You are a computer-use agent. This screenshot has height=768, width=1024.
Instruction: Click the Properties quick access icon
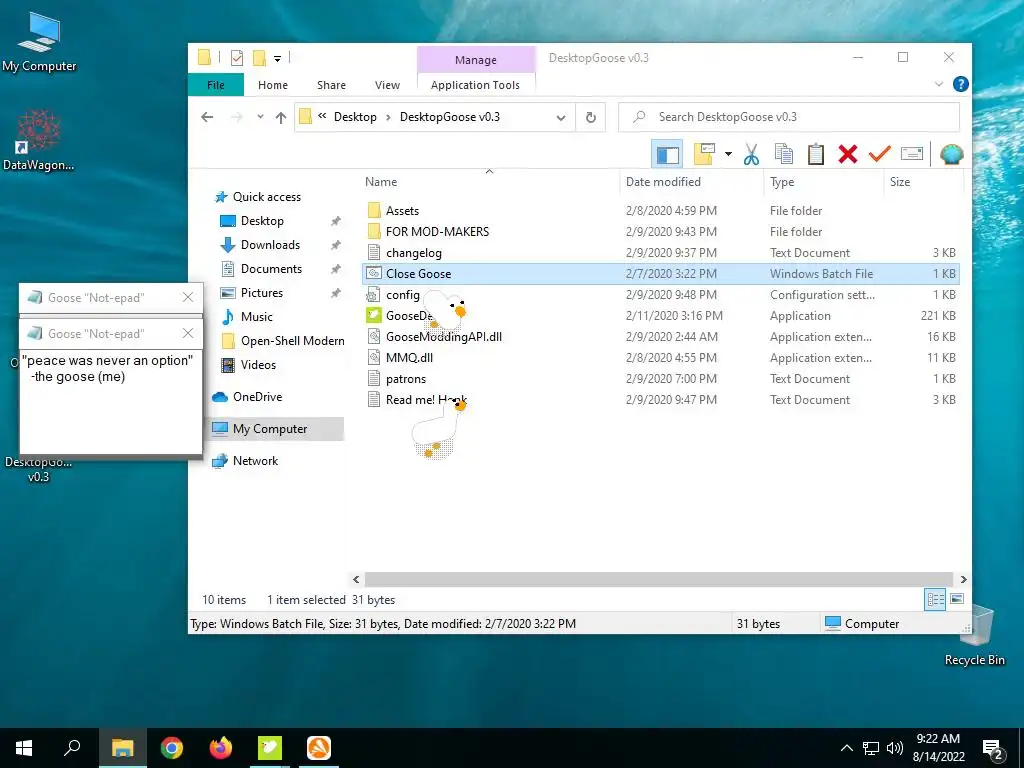[x=237, y=58]
